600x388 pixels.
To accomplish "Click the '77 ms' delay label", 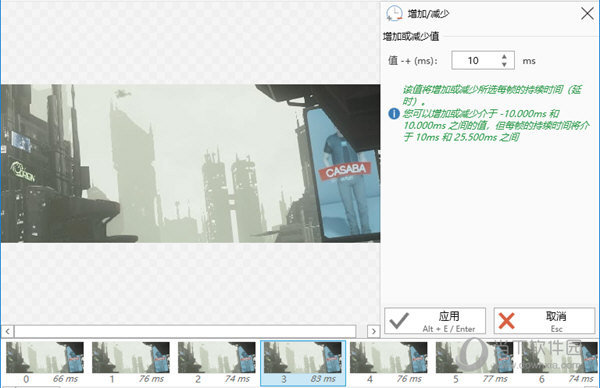I will pyautogui.click(x=495, y=379).
